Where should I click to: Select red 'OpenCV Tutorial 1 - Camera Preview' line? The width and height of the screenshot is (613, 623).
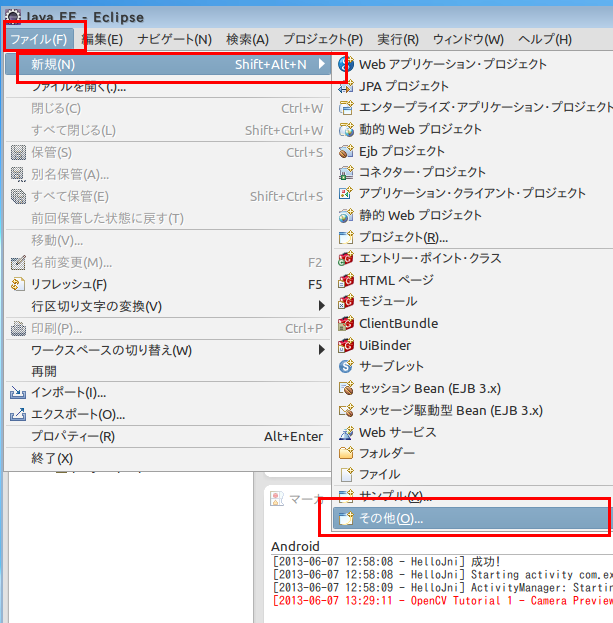click(443, 600)
